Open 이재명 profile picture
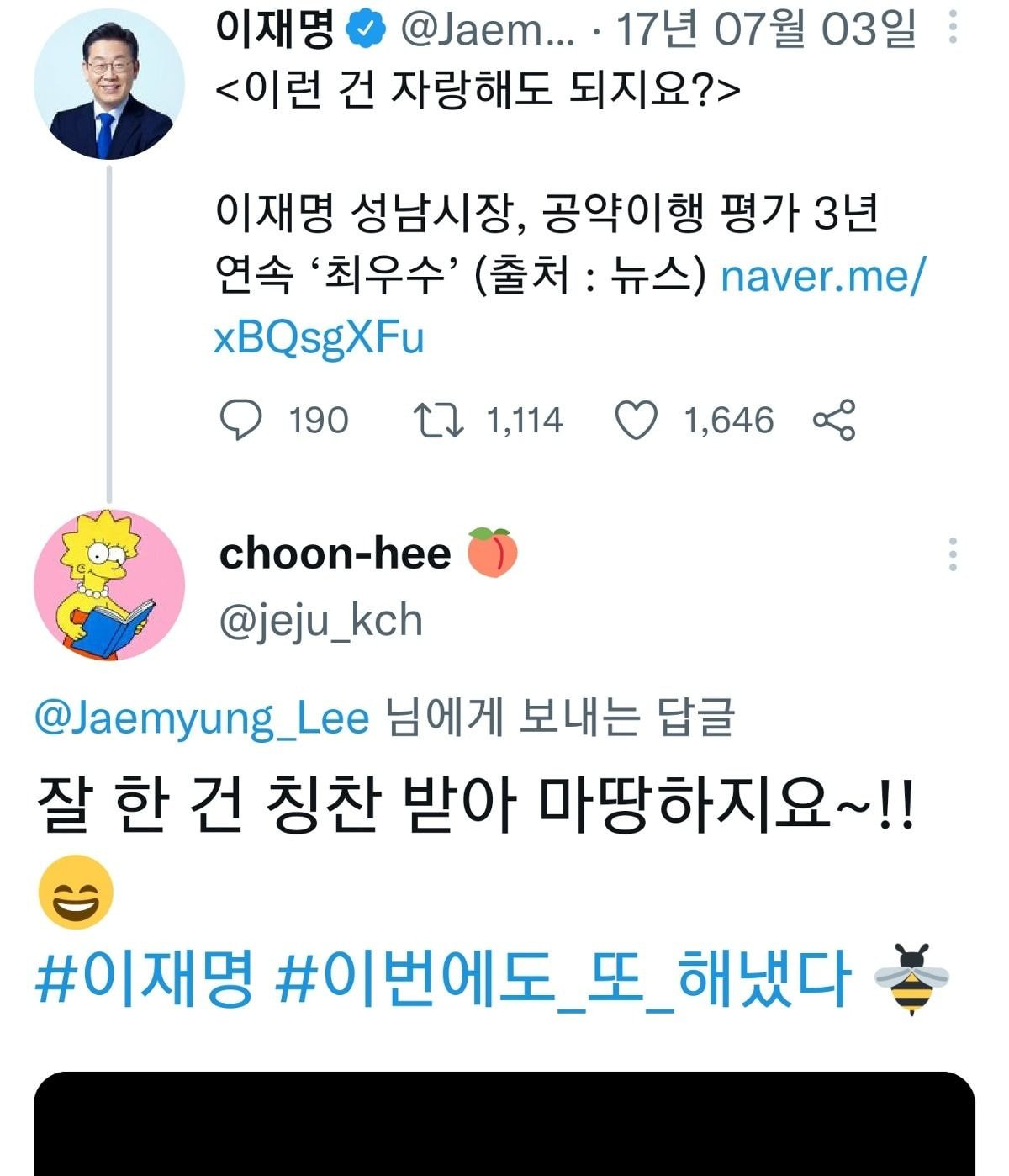1009x1176 pixels. (108, 83)
